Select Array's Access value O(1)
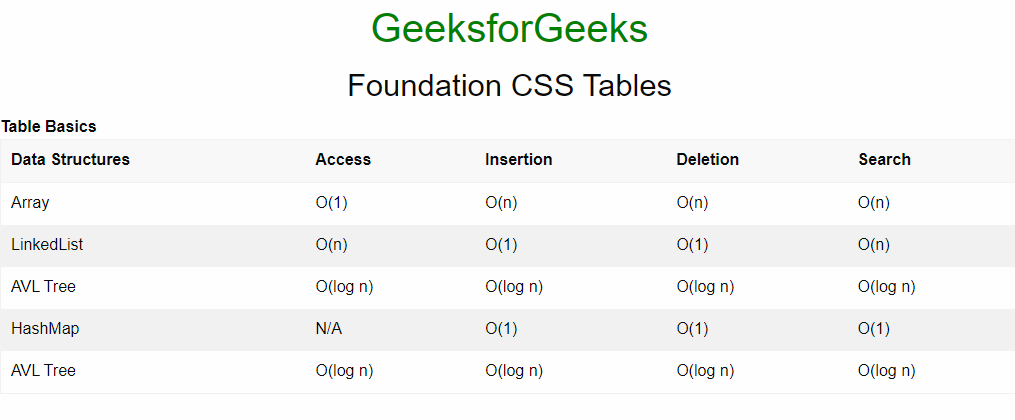The width and height of the screenshot is (1015, 420). click(x=332, y=202)
